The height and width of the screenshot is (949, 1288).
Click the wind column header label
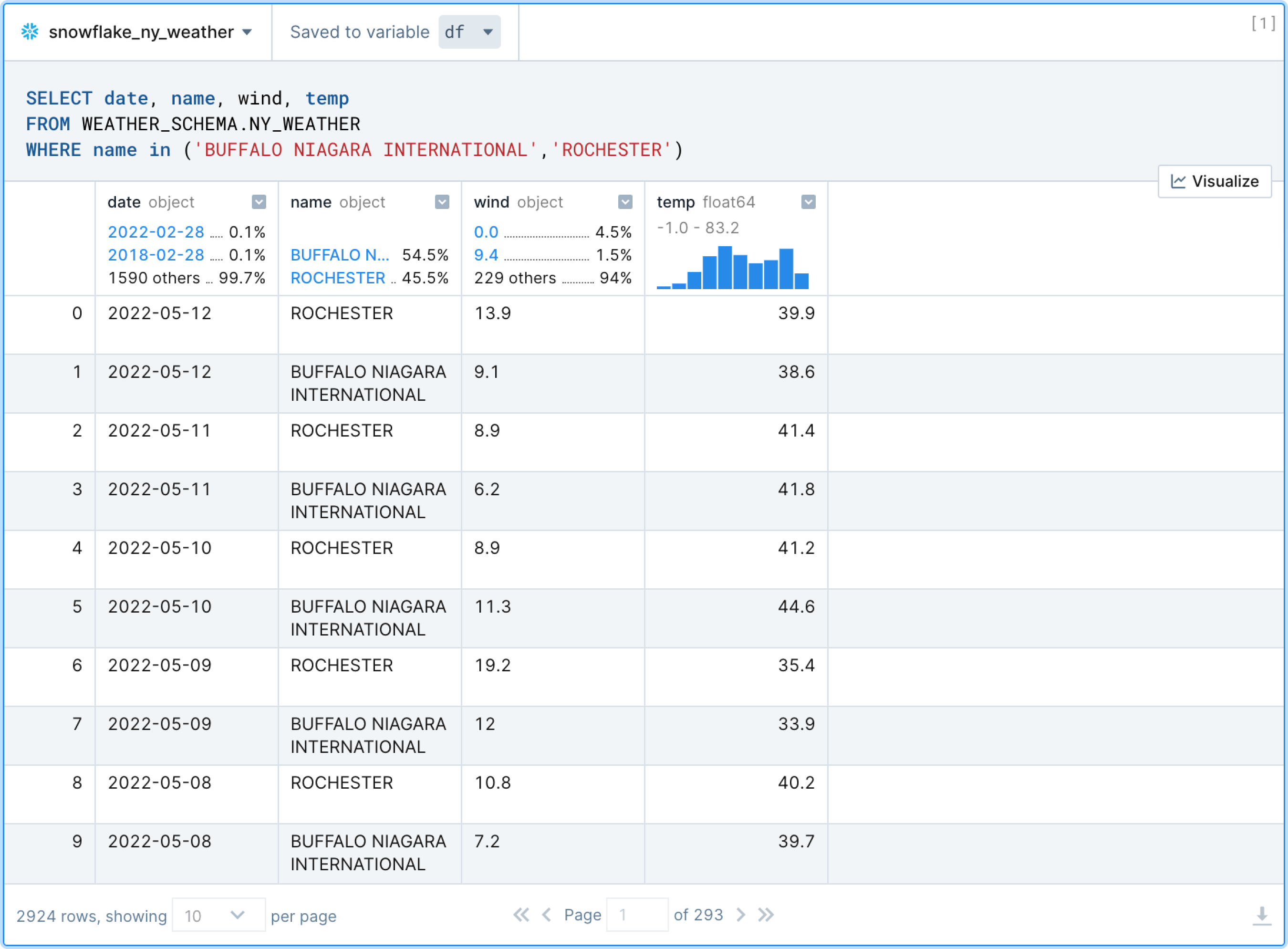[x=491, y=202]
